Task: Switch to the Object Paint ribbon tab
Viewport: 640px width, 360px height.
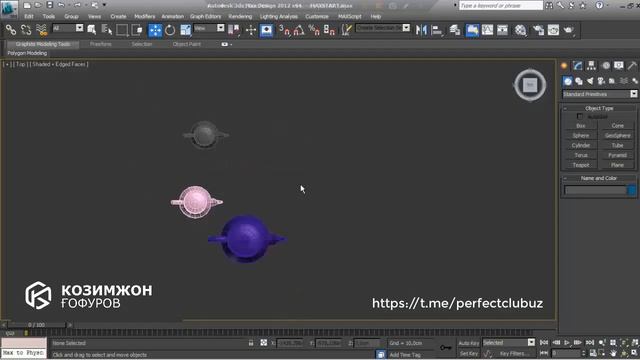Action: click(x=187, y=44)
